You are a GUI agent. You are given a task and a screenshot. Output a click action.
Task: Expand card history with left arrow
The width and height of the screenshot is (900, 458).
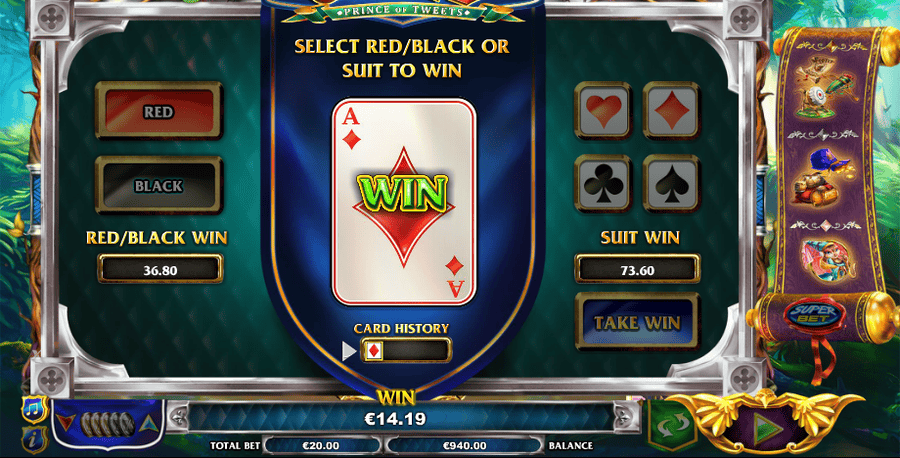click(348, 351)
